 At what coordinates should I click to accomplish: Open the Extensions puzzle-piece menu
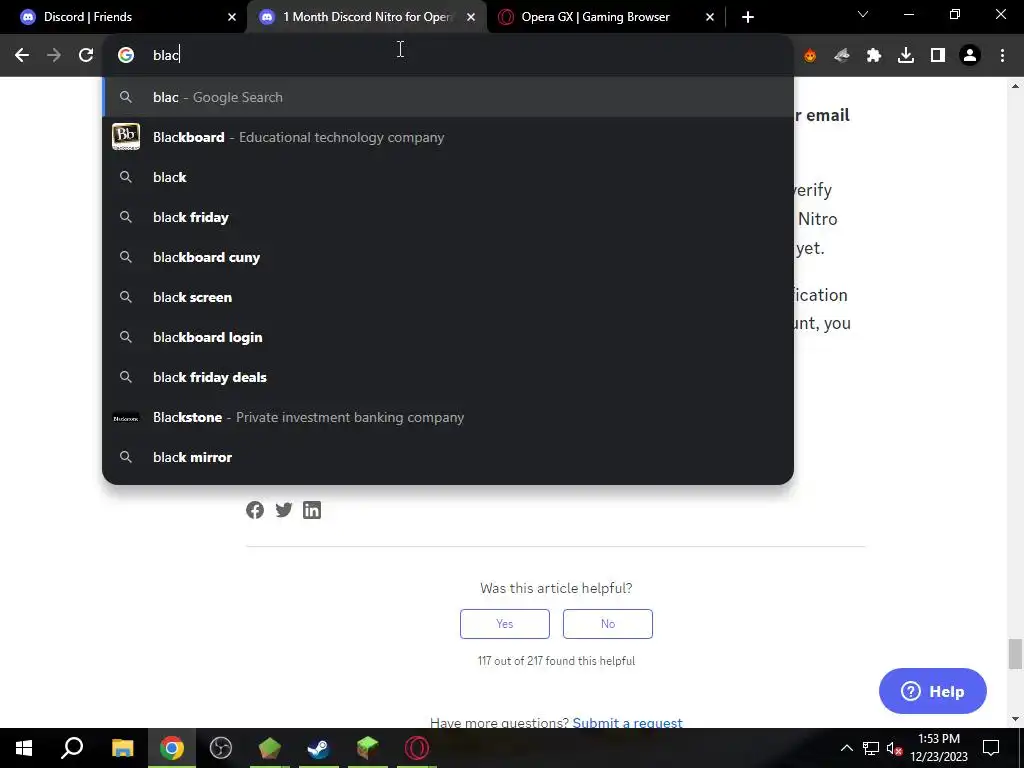pos(874,56)
